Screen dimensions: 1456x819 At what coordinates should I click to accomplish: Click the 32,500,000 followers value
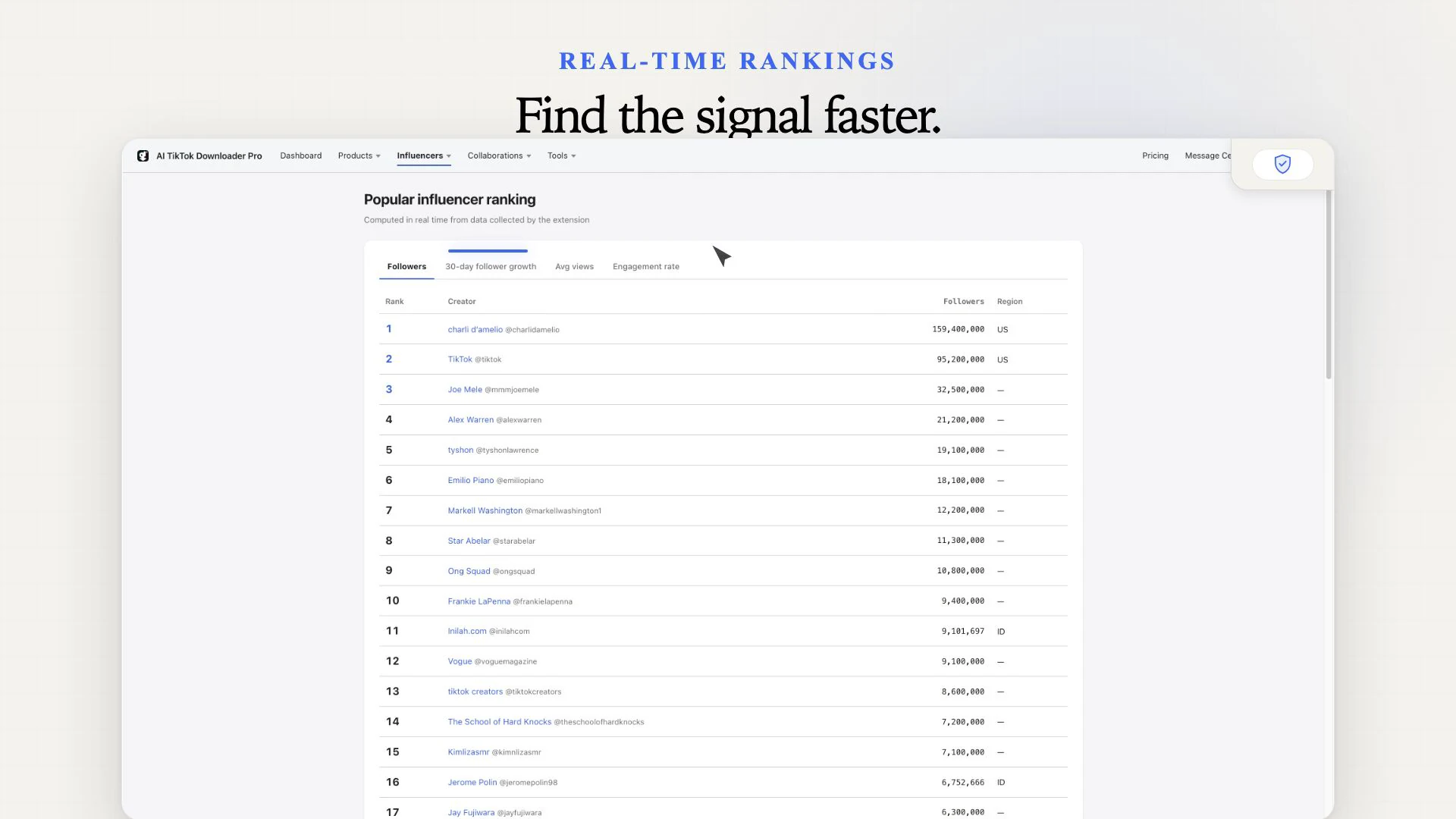(960, 390)
